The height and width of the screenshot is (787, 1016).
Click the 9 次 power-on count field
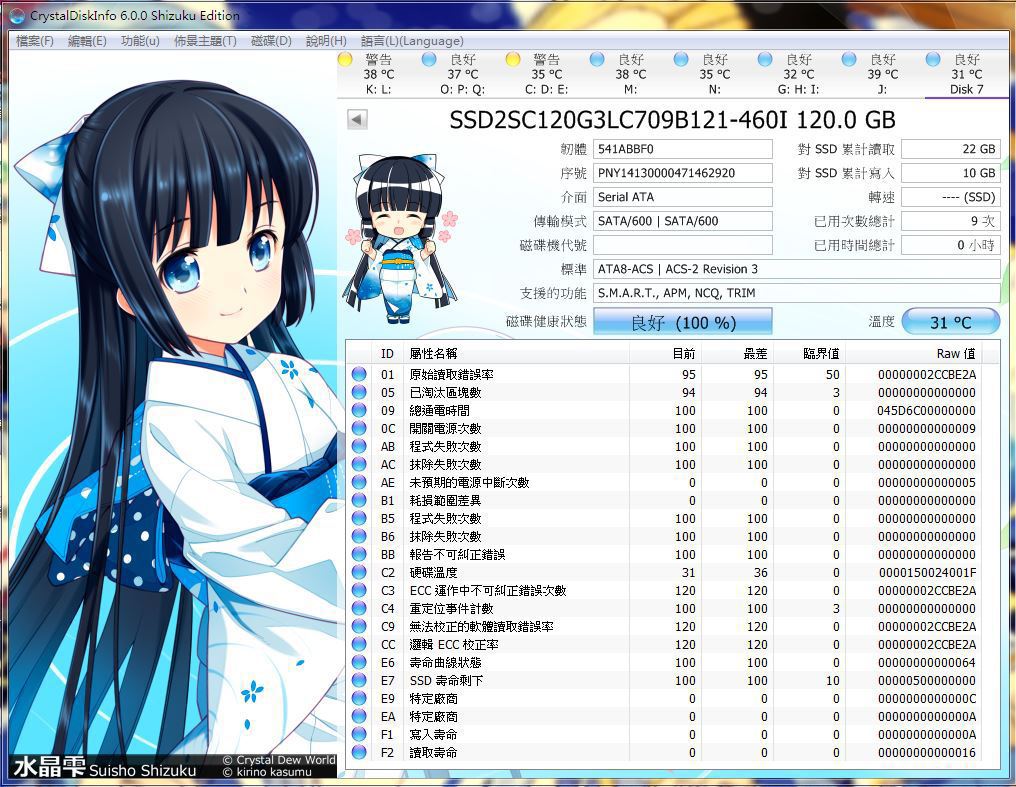click(951, 221)
